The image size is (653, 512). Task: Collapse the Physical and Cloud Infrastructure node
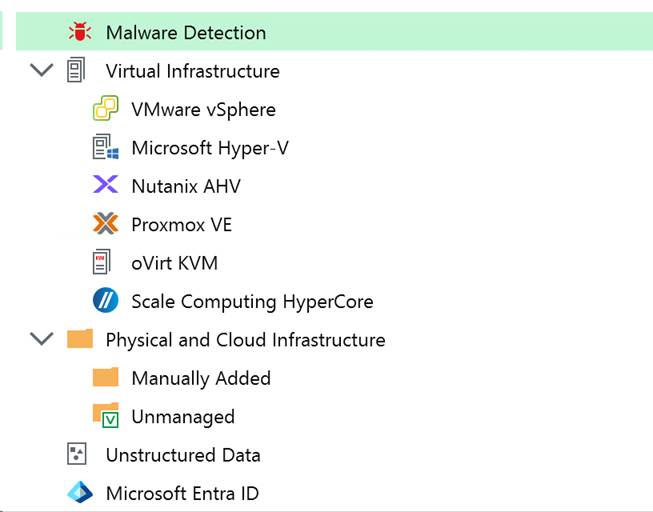tap(41, 339)
